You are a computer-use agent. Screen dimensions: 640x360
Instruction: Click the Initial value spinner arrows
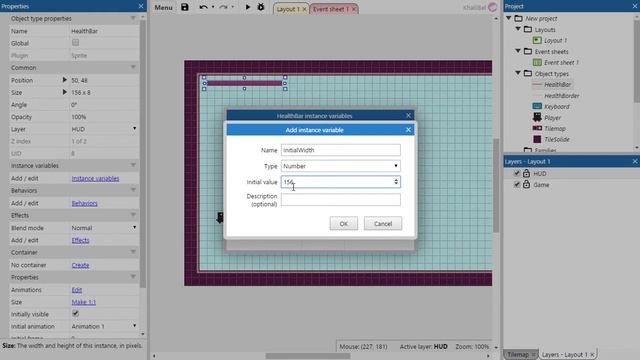pyautogui.click(x=396, y=182)
